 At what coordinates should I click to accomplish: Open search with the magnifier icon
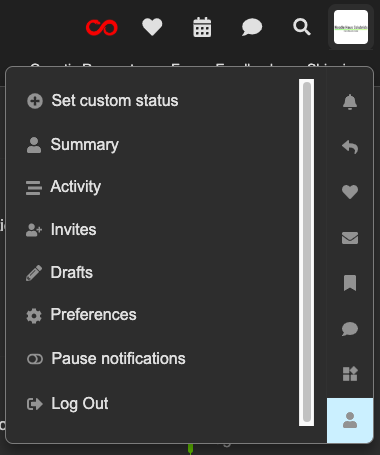(x=302, y=27)
